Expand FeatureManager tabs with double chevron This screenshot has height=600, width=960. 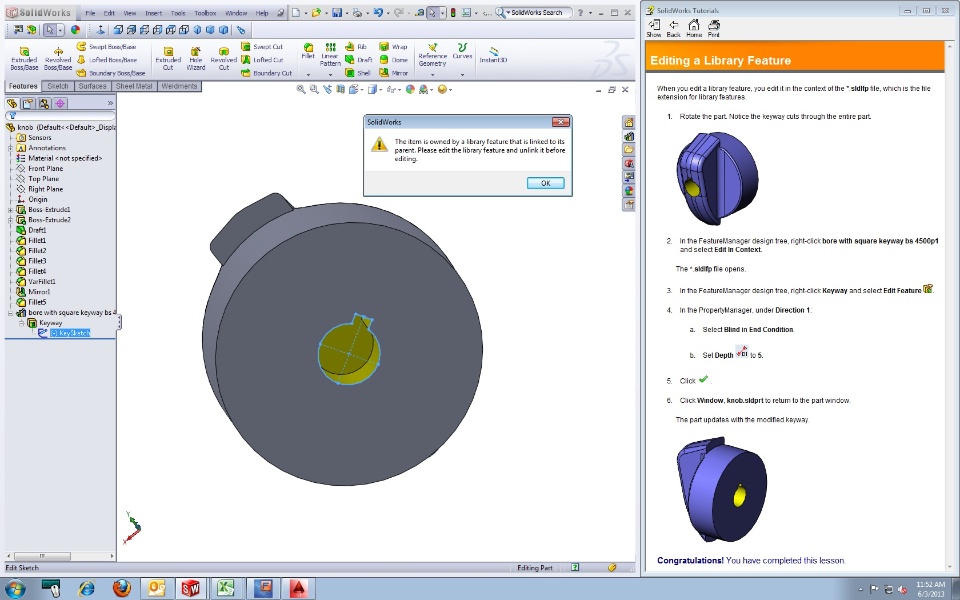pyautogui.click(x=110, y=103)
